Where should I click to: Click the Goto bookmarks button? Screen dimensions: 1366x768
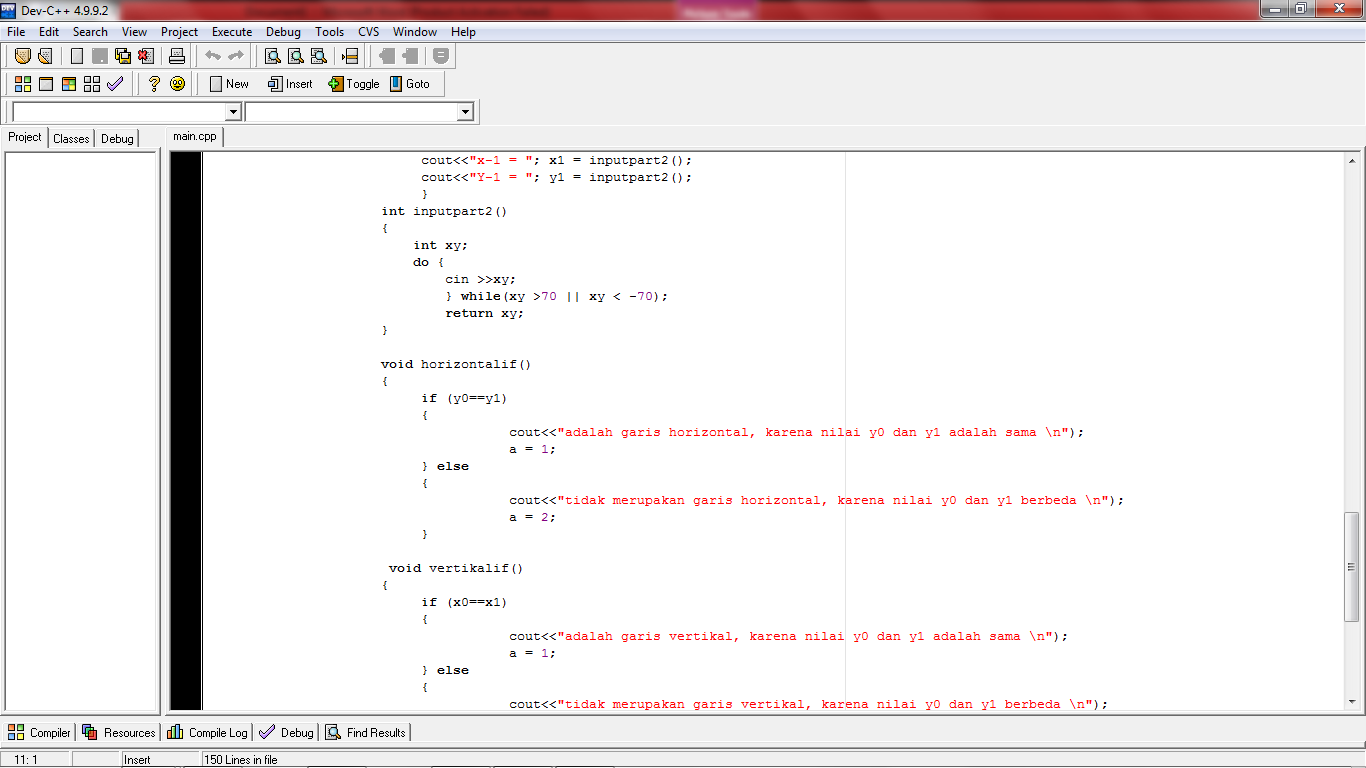(x=410, y=84)
